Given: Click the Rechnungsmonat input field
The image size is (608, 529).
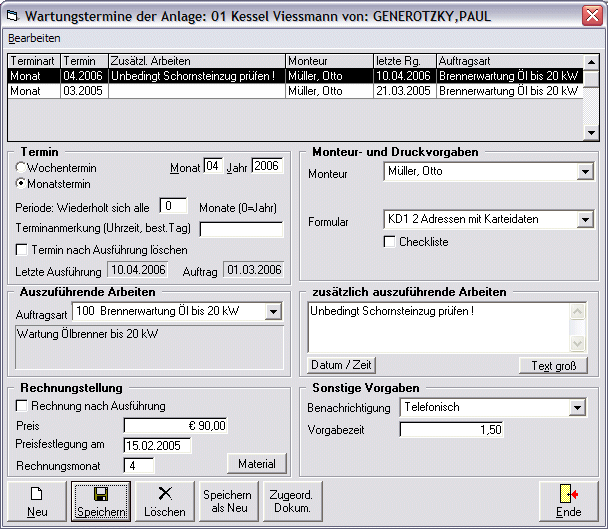Looking at the screenshot, I should tap(139, 465).
